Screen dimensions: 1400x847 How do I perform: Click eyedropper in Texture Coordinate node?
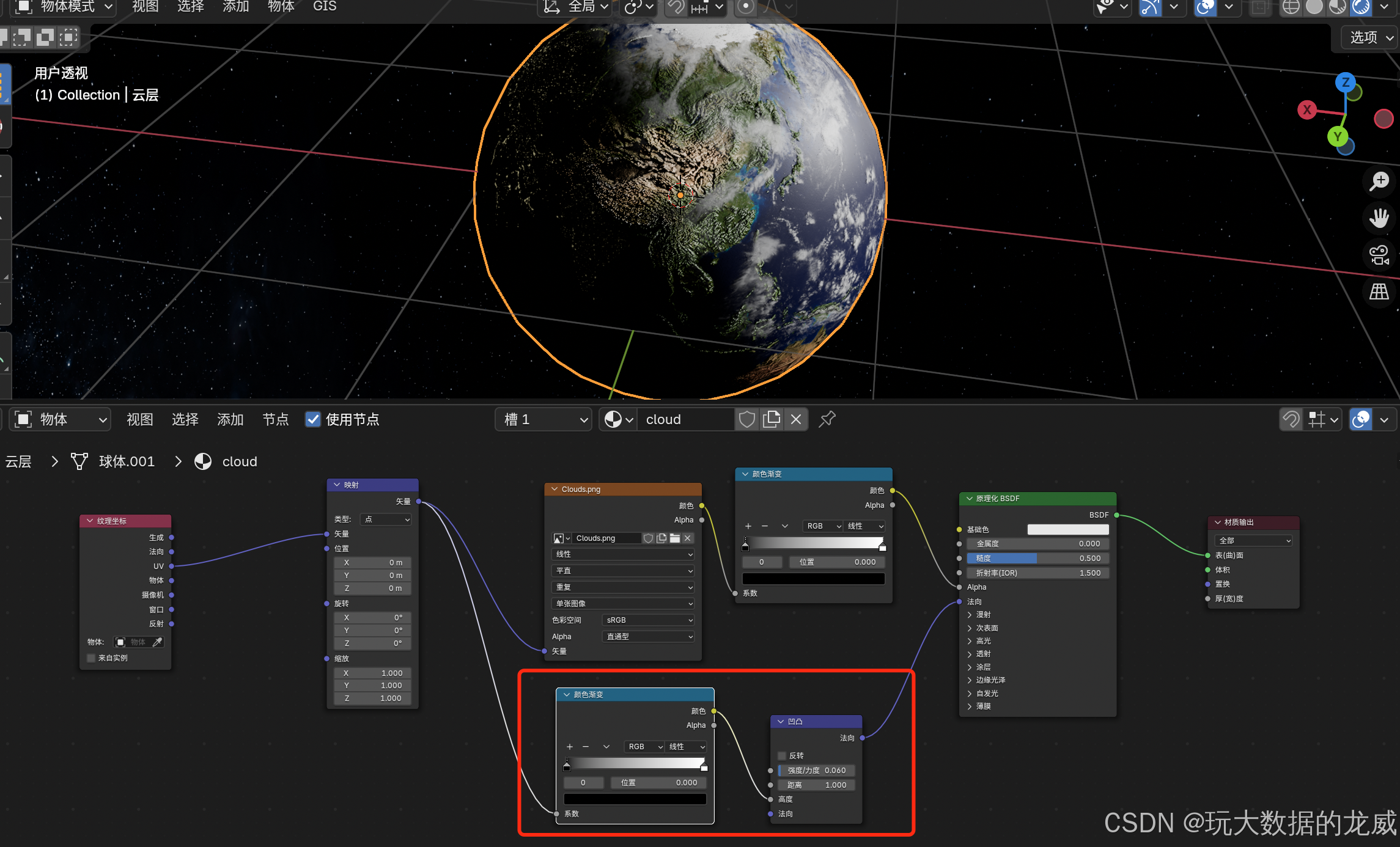coord(157,642)
